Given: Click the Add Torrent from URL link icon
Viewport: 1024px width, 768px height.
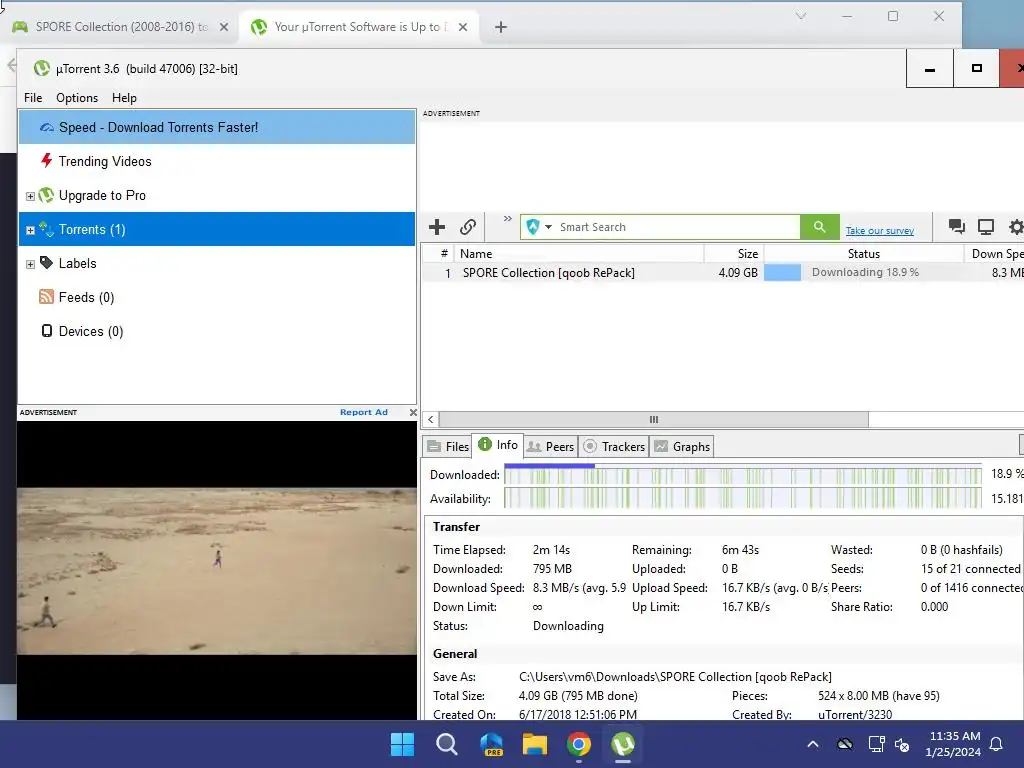Looking at the screenshot, I should click(x=468, y=227).
